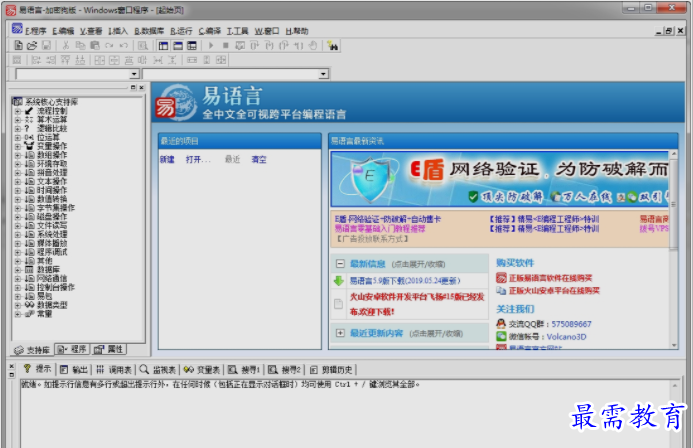Switch to the 变量表 tab
This screenshot has width=693, height=448.
click(202, 369)
